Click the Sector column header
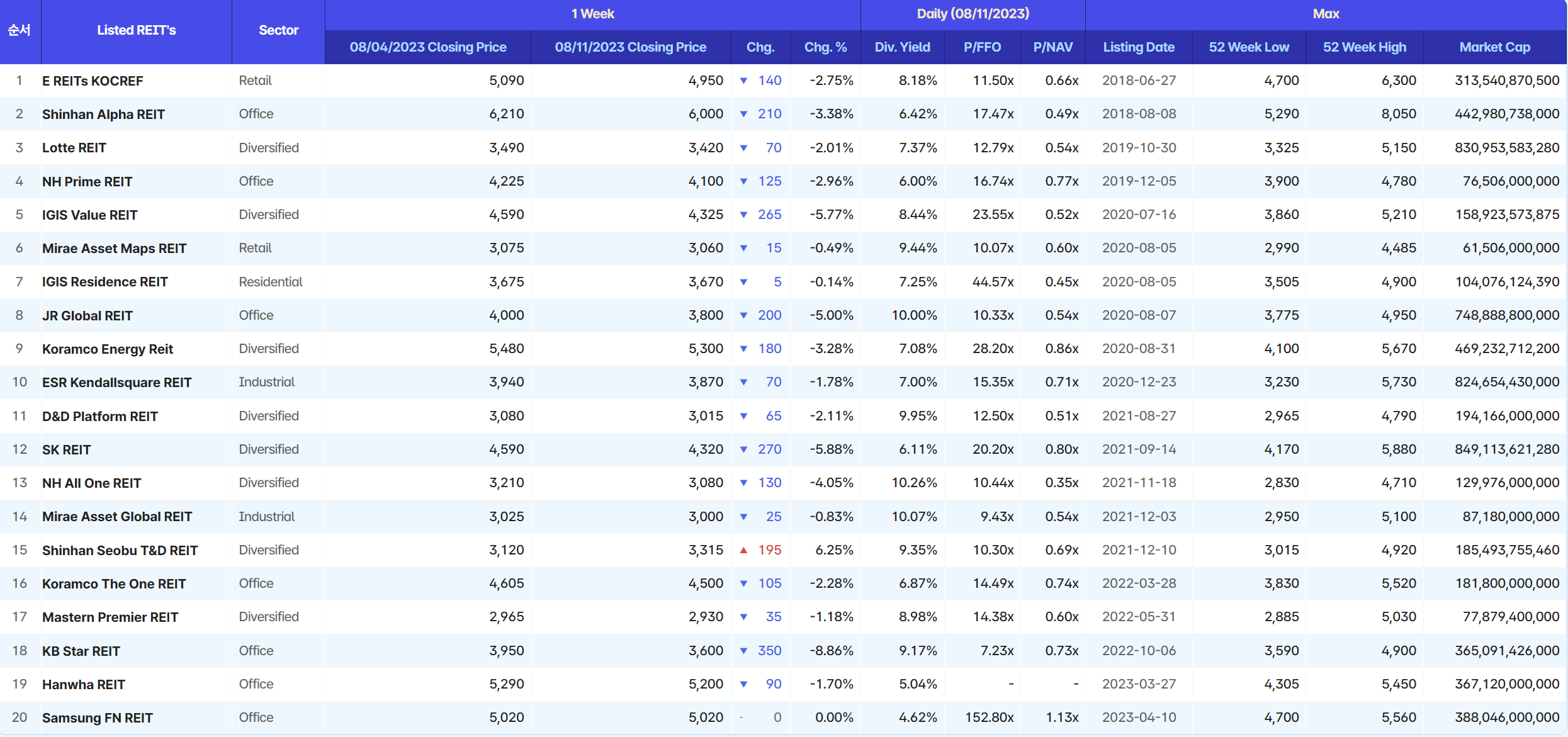1568x737 pixels. click(x=278, y=30)
